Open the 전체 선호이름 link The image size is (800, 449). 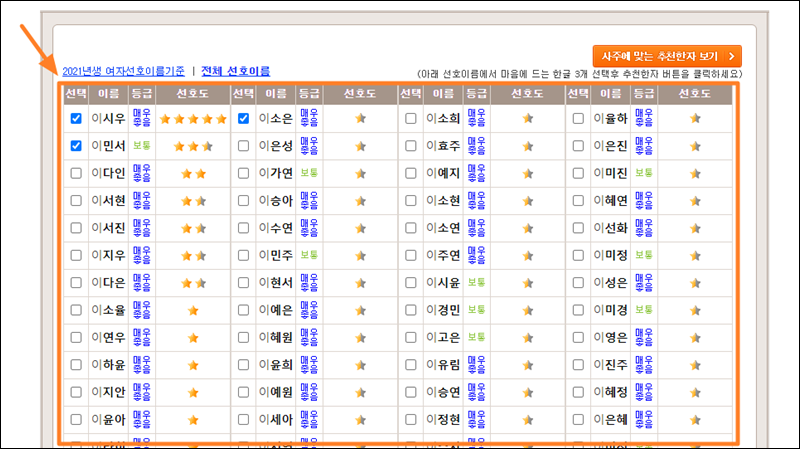click(236, 71)
